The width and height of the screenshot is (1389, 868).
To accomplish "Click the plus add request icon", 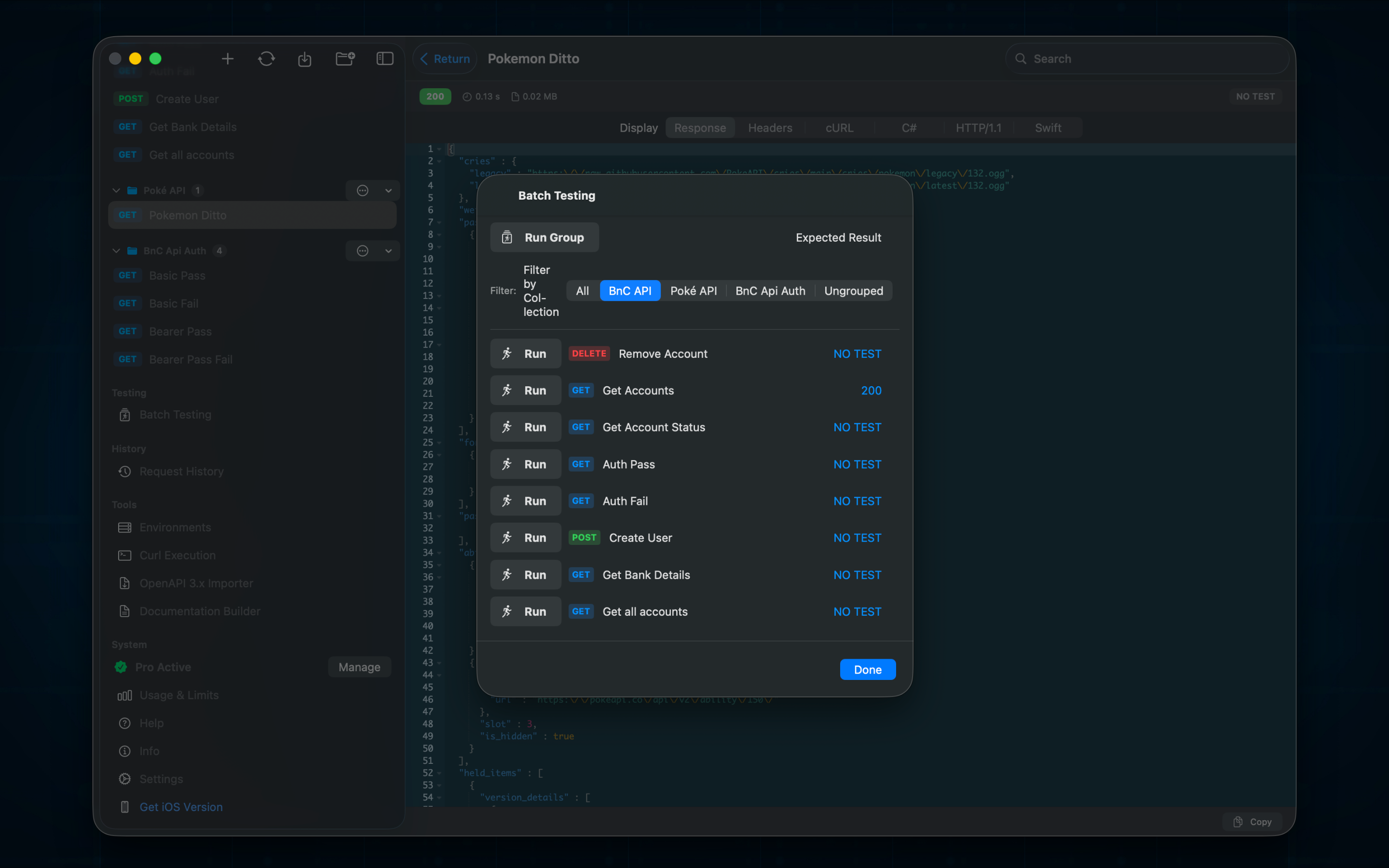I will click(228, 58).
